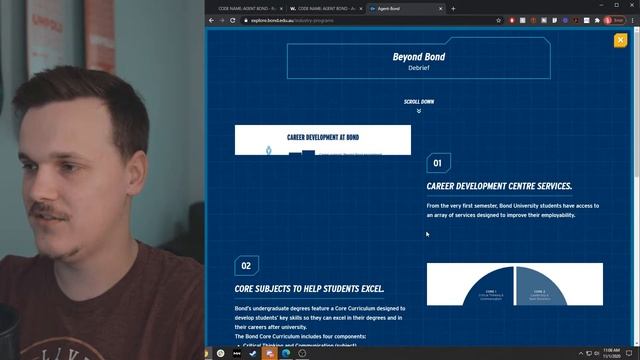
Task: Click the Core Subjects to Help Students Excel heading
Action: [x=309, y=289]
